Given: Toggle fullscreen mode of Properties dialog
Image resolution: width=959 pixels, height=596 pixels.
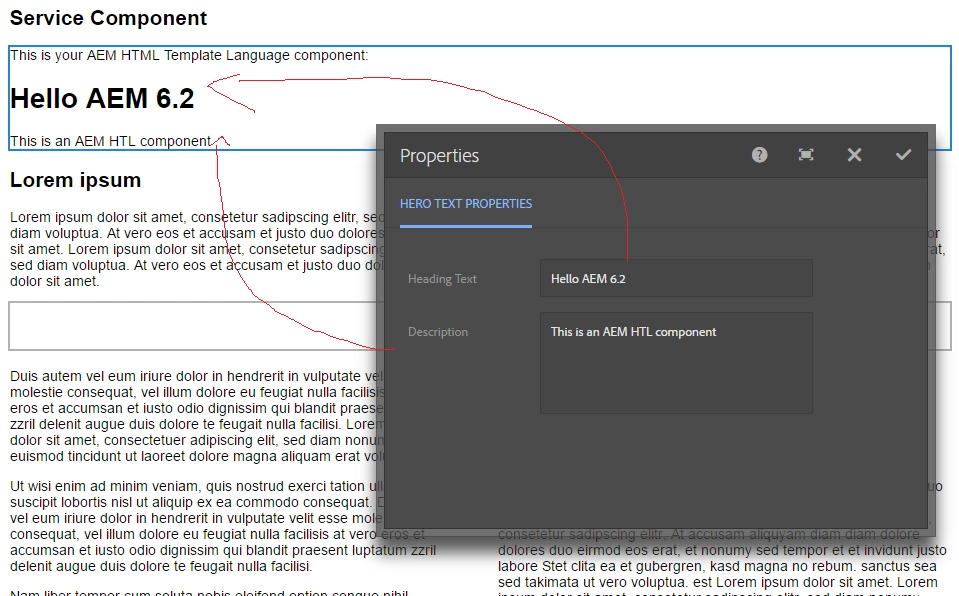Looking at the screenshot, I should [806, 155].
